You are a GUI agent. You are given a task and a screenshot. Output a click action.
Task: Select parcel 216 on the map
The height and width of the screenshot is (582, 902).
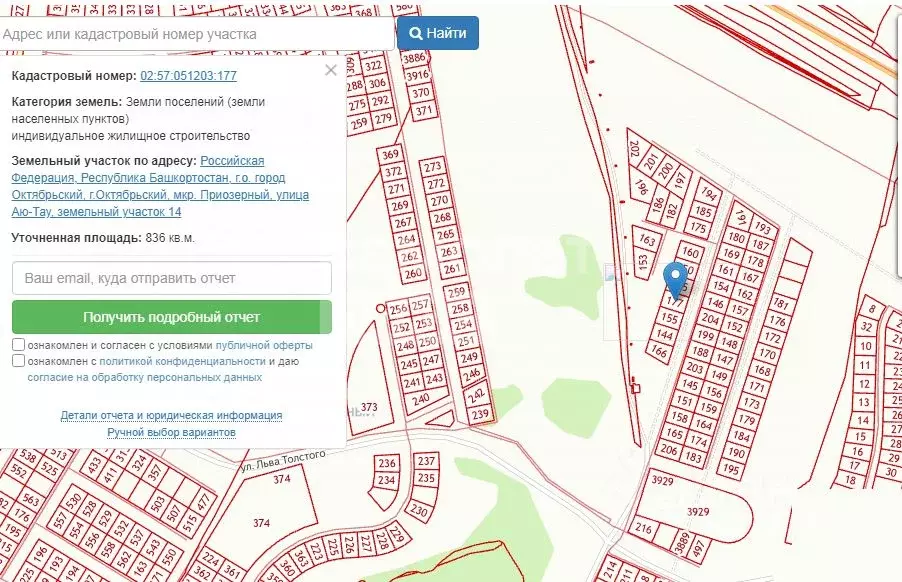(x=643, y=528)
